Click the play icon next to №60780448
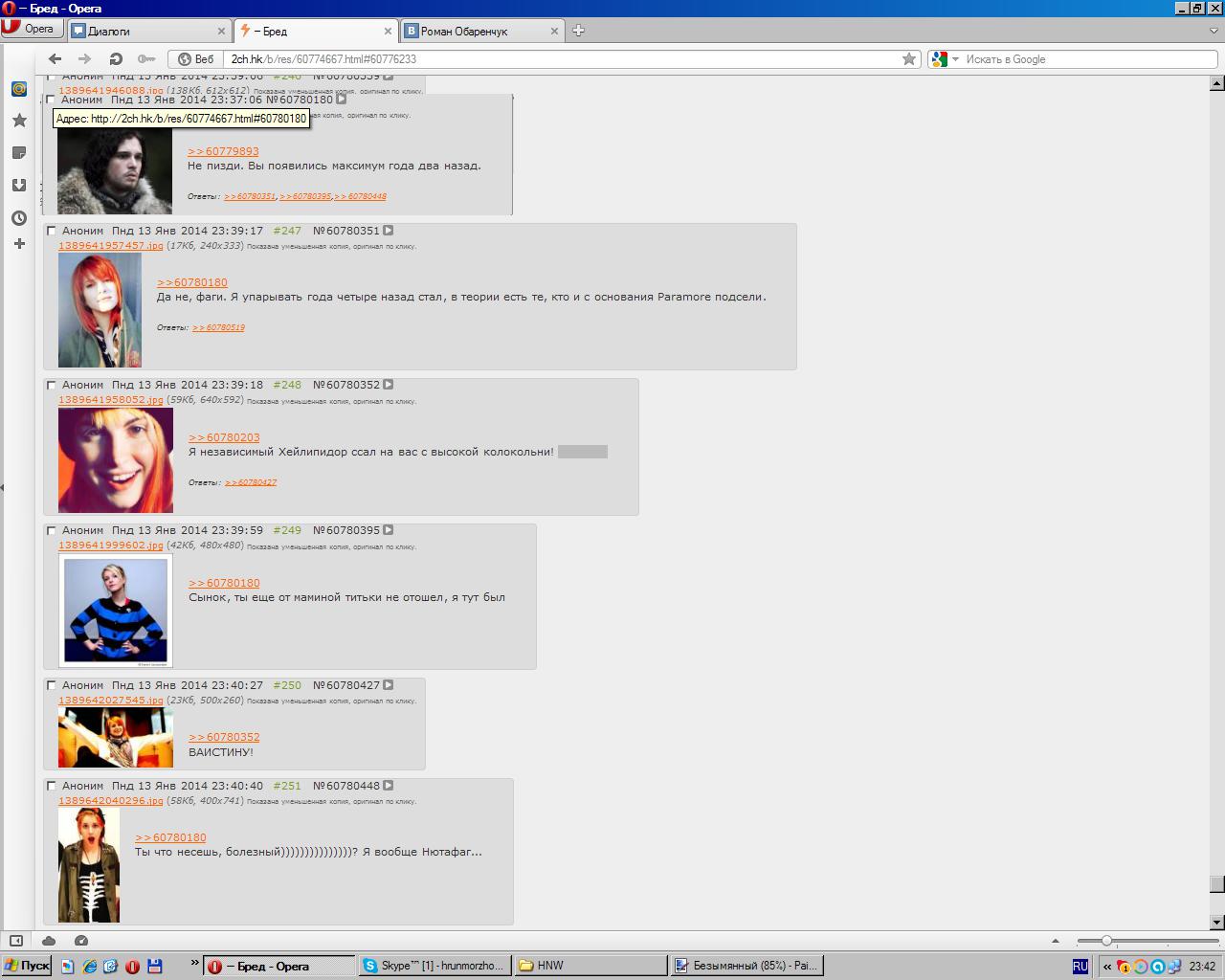Screen dimensions: 1225x980 [x=389, y=786]
